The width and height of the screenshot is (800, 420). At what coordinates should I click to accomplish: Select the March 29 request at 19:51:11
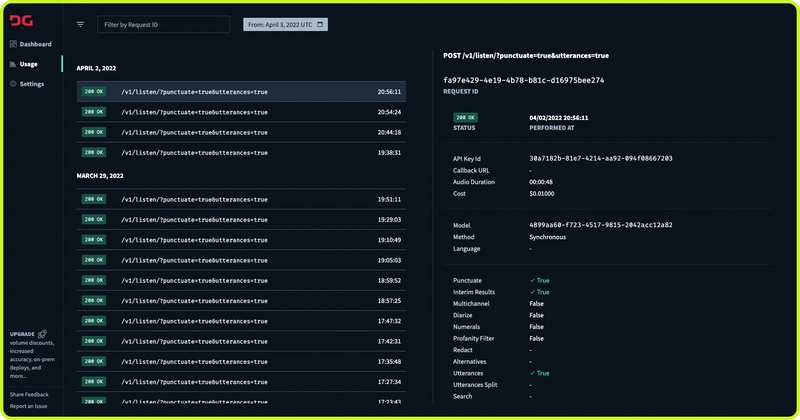[x=241, y=199]
